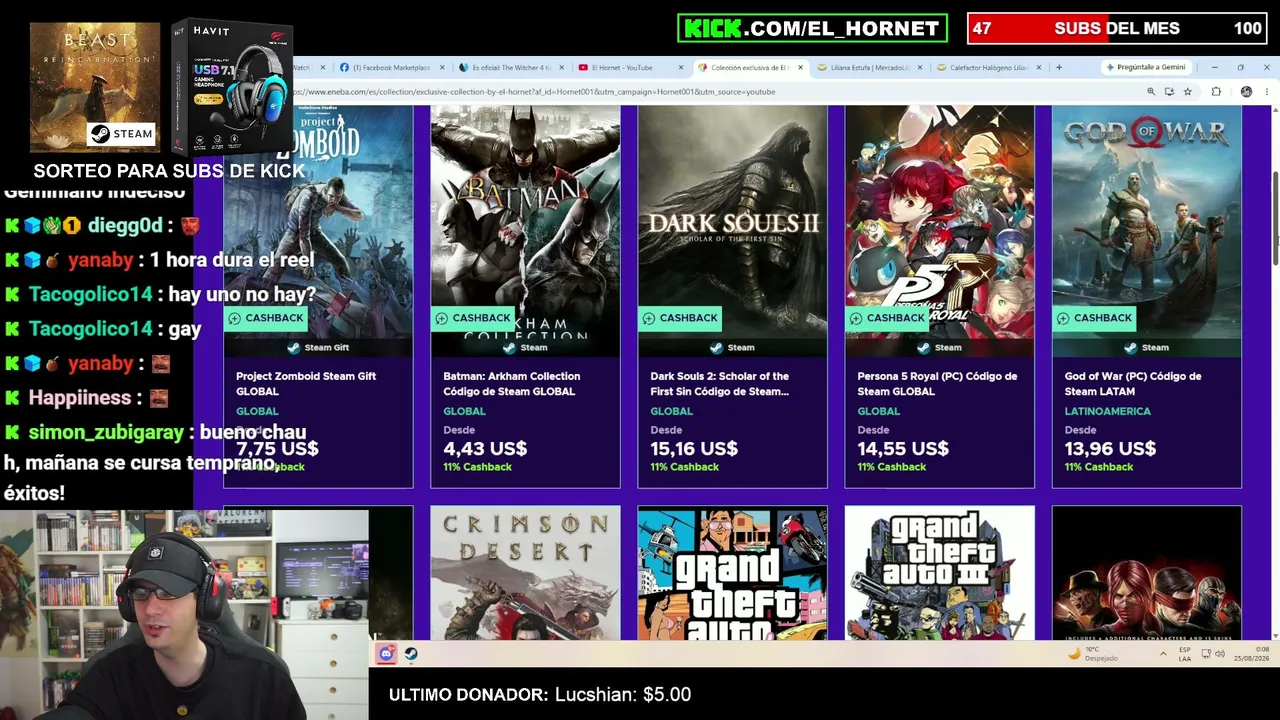Click the Beast of Reincarnation giveaway image

click(95, 88)
